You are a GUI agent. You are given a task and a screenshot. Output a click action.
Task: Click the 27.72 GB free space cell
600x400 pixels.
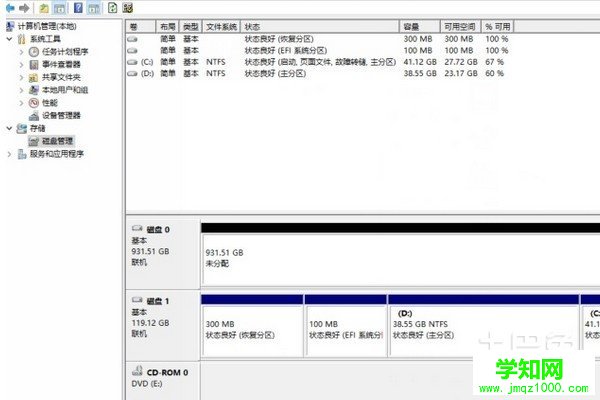(461, 62)
